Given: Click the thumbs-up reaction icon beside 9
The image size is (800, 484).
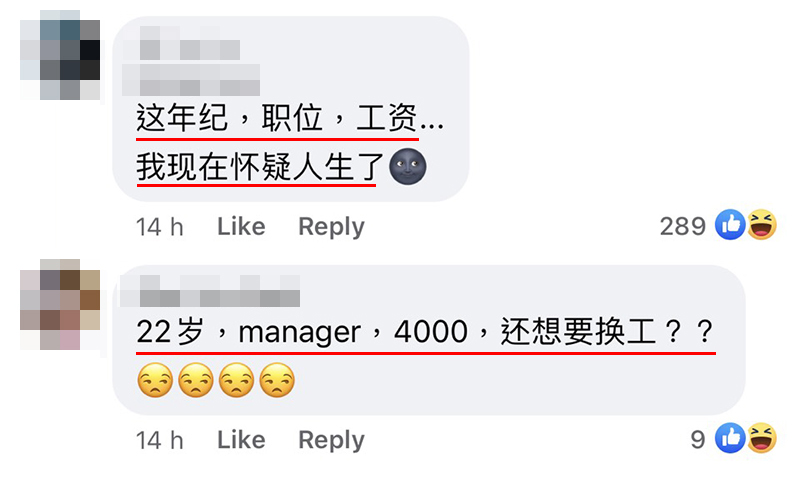Looking at the screenshot, I should tap(730, 438).
